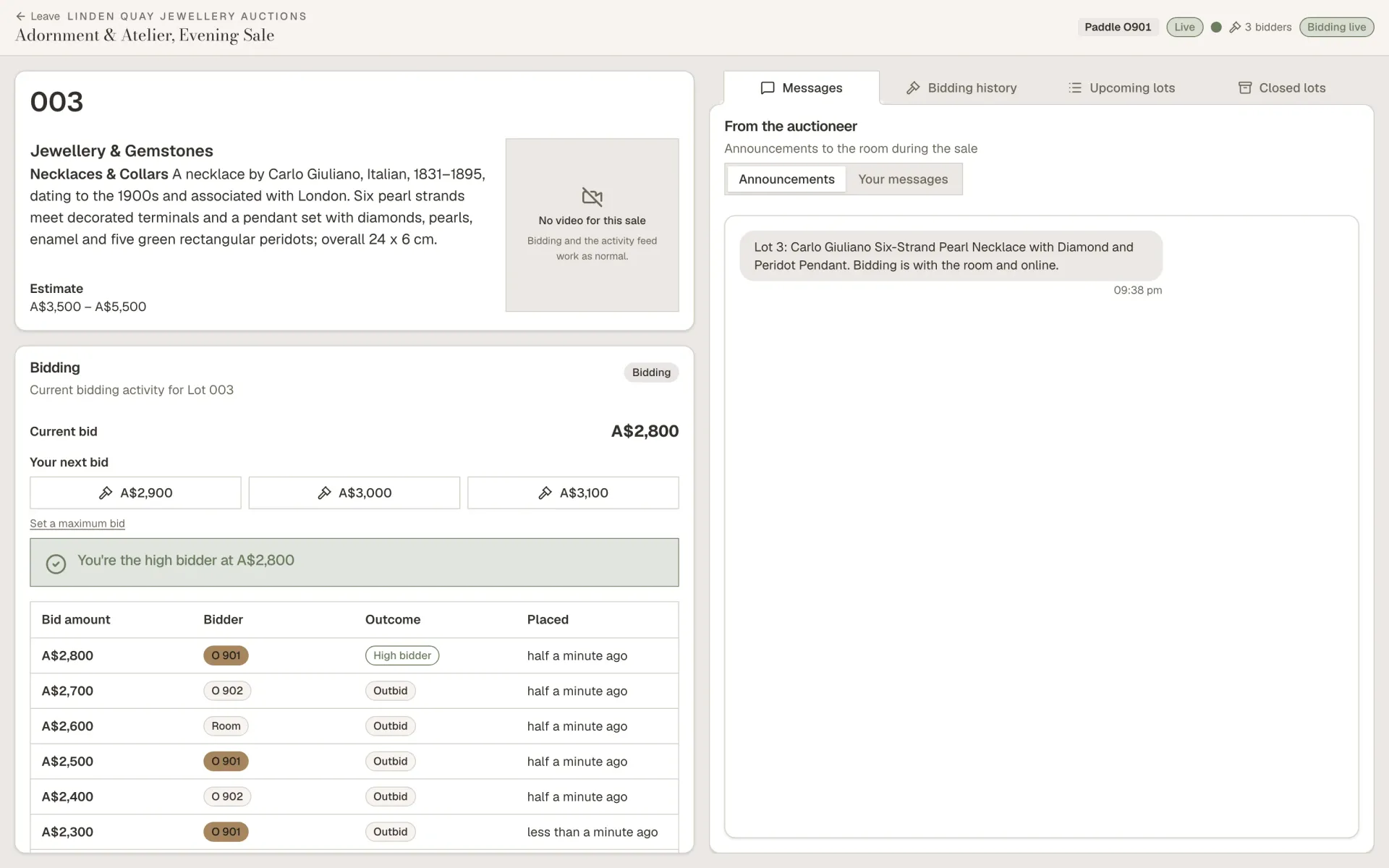Screen dimensions: 1389x868
Task: Click the current bid value A$2,800
Action: click(645, 431)
